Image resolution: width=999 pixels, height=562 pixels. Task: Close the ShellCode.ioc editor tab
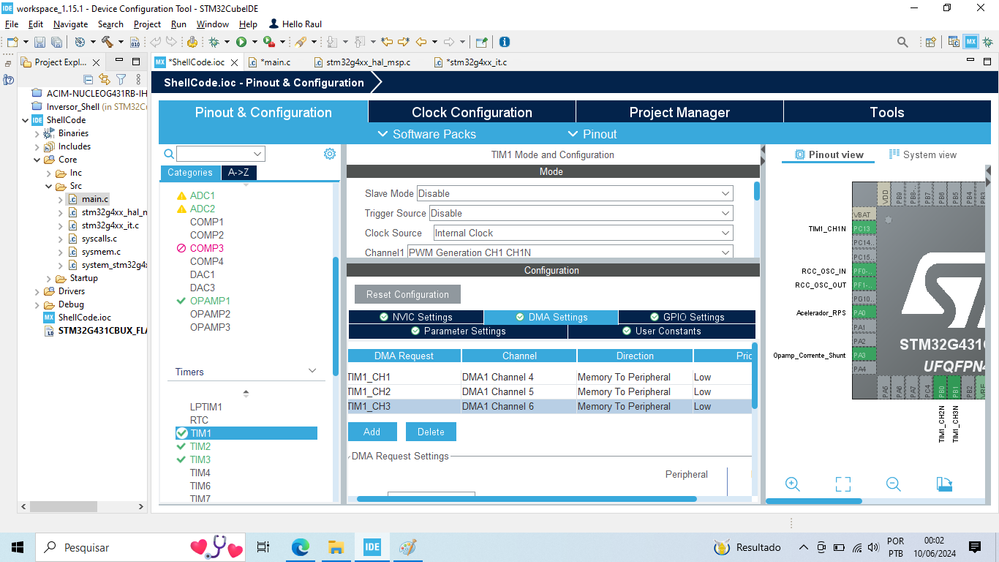point(234,62)
